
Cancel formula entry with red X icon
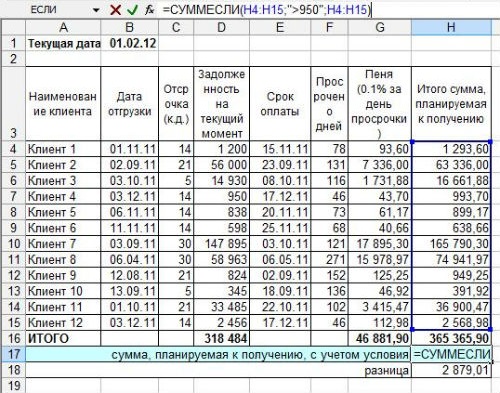pyautogui.click(x=115, y=10)
